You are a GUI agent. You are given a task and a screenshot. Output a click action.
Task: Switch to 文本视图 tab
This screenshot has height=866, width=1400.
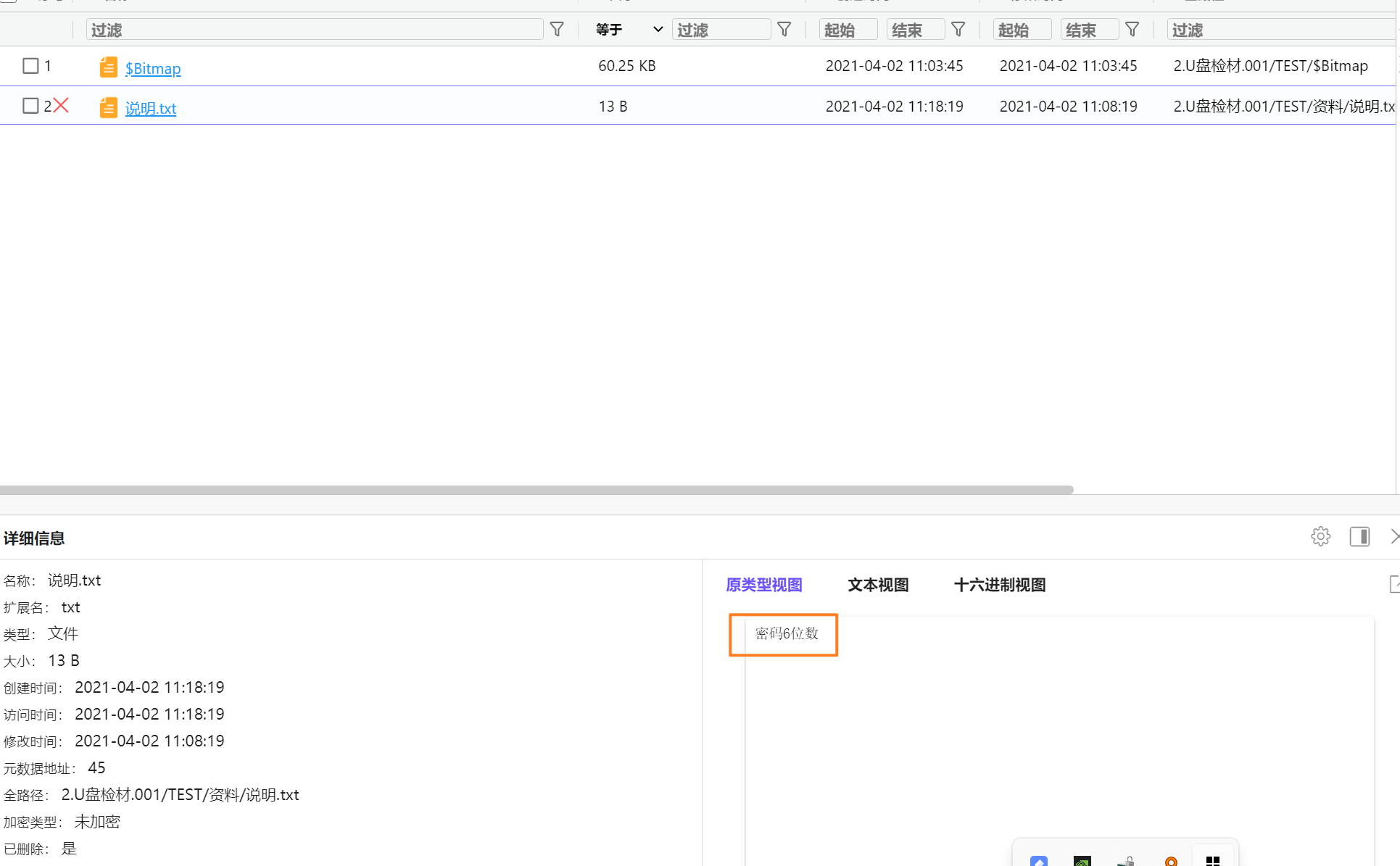click(x=877, y=585)
